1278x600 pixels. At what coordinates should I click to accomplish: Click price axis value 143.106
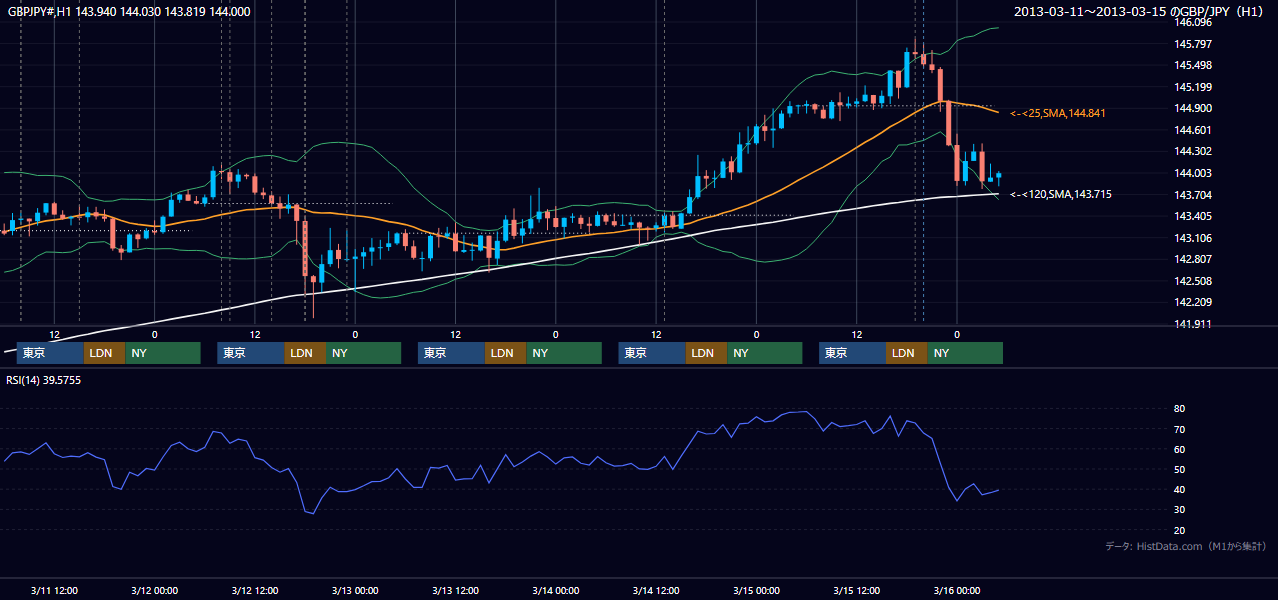[x=1194, y=238]
